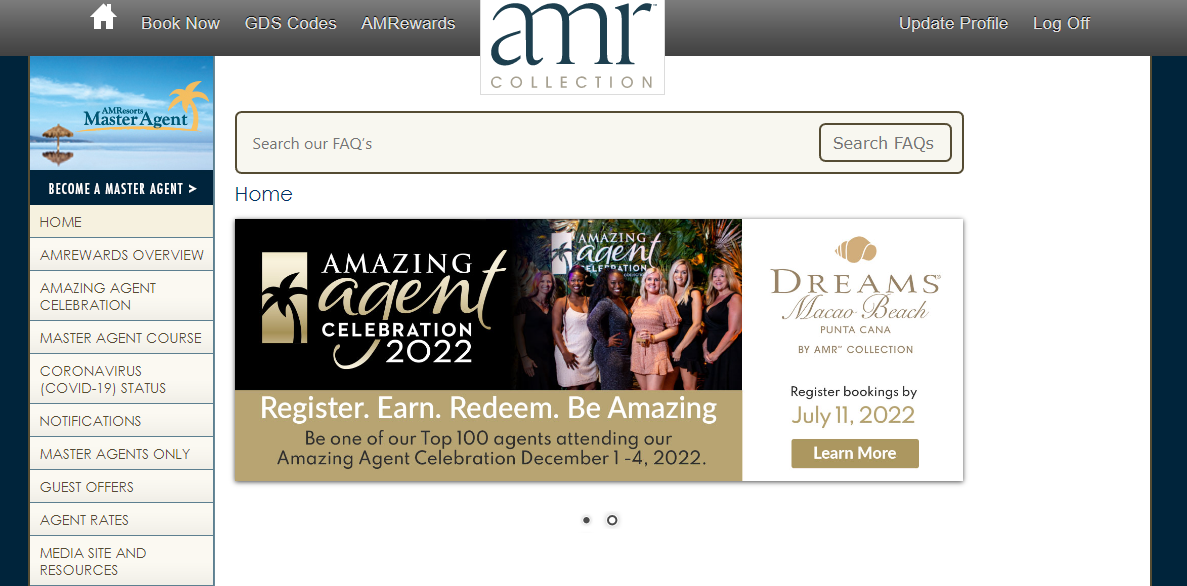Show the first carousel slide dot
Screen dimensions: 1187x586
click(586, 520)
